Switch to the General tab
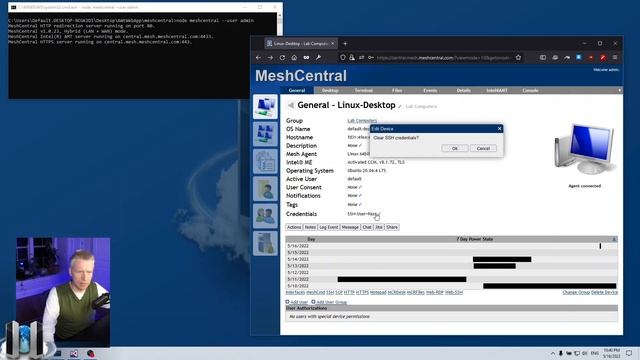Viewport: 640px width, 360px height. point(297,90)
